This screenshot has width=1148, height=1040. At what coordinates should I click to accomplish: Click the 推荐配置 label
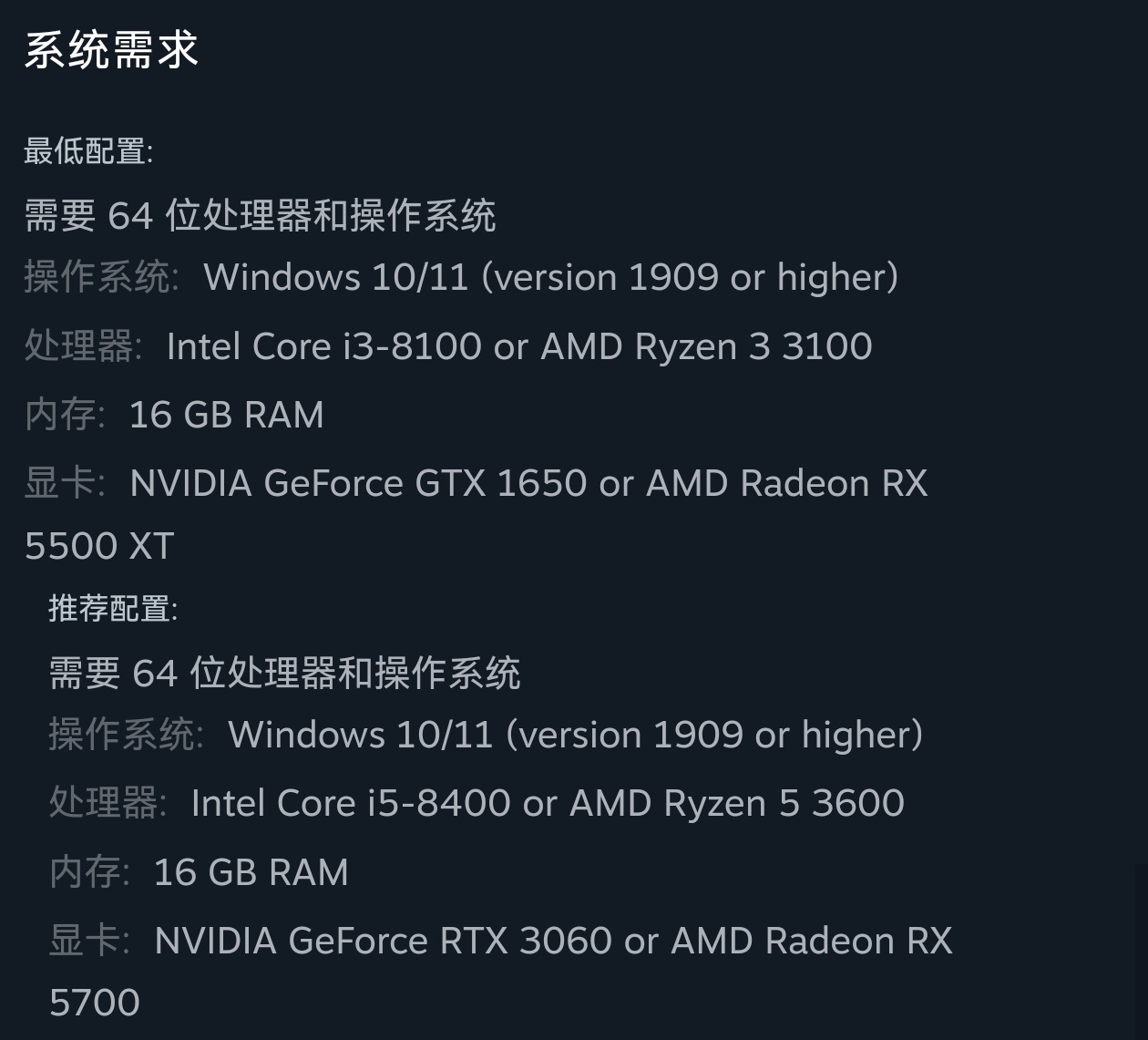[112, 609]
